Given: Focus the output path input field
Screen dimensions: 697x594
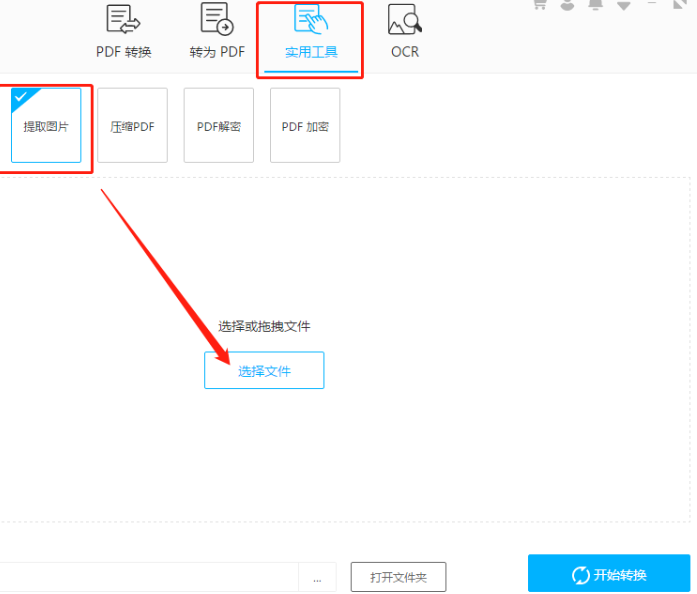Looking at the screenshot, I should 149,577.
